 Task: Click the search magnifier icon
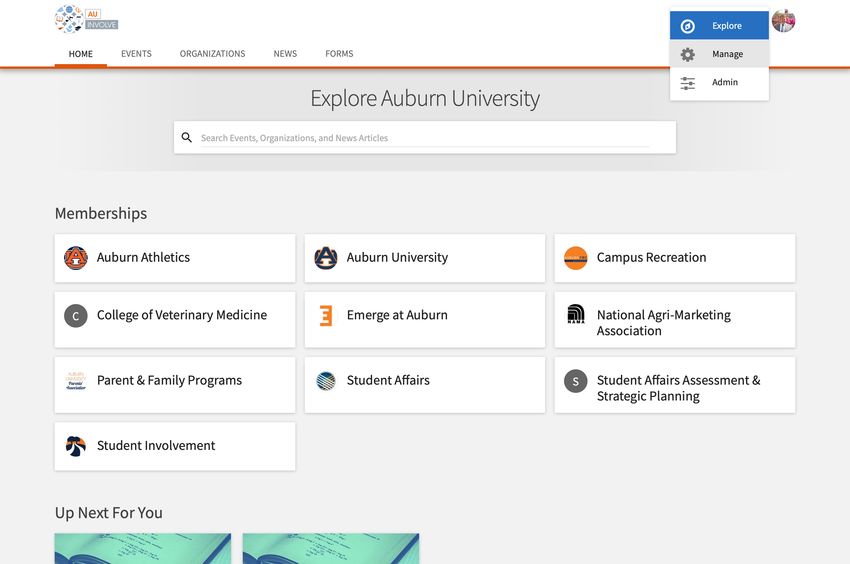[186, 137]
